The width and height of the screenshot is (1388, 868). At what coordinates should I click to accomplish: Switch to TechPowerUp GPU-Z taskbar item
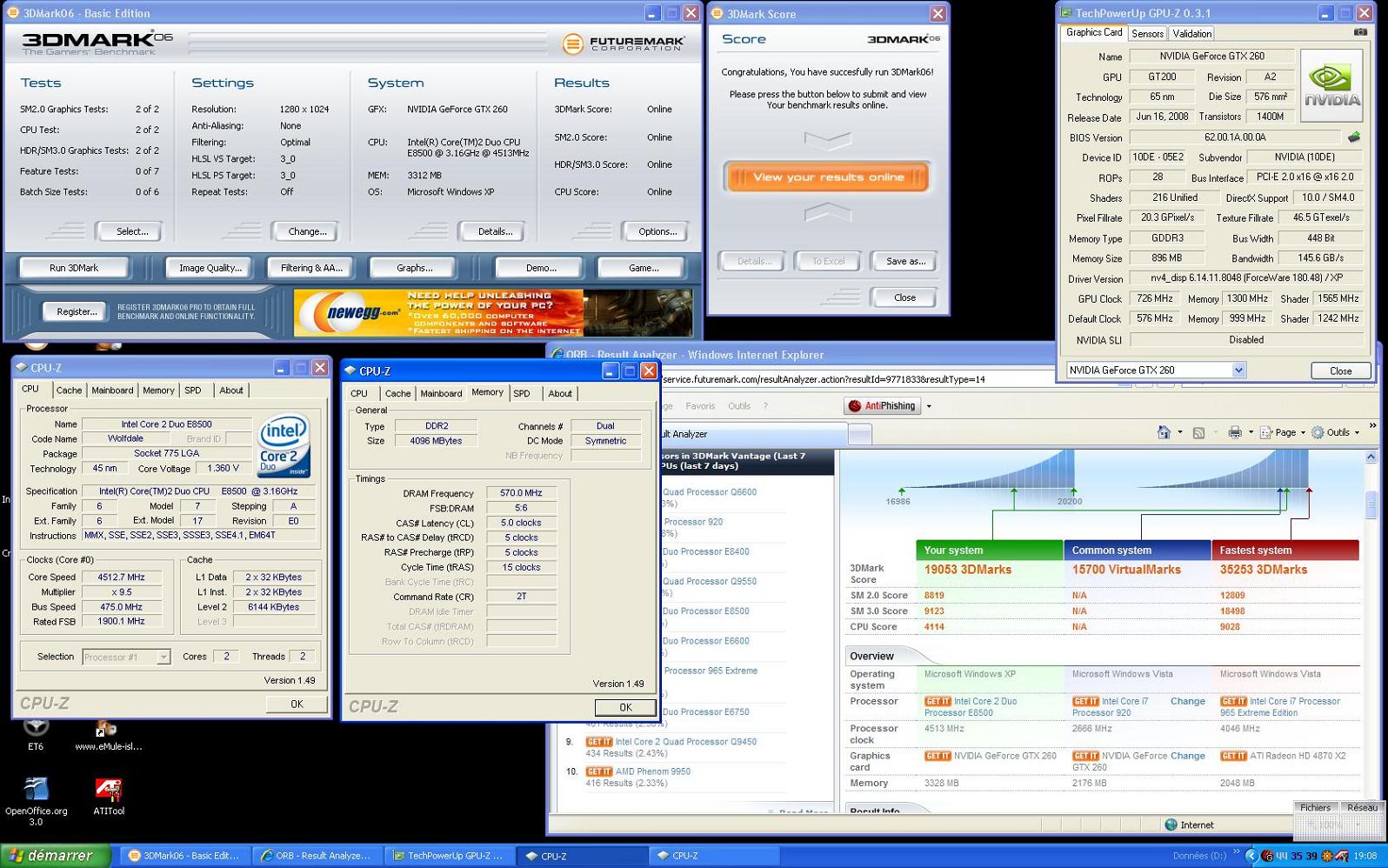coord(447,856)
